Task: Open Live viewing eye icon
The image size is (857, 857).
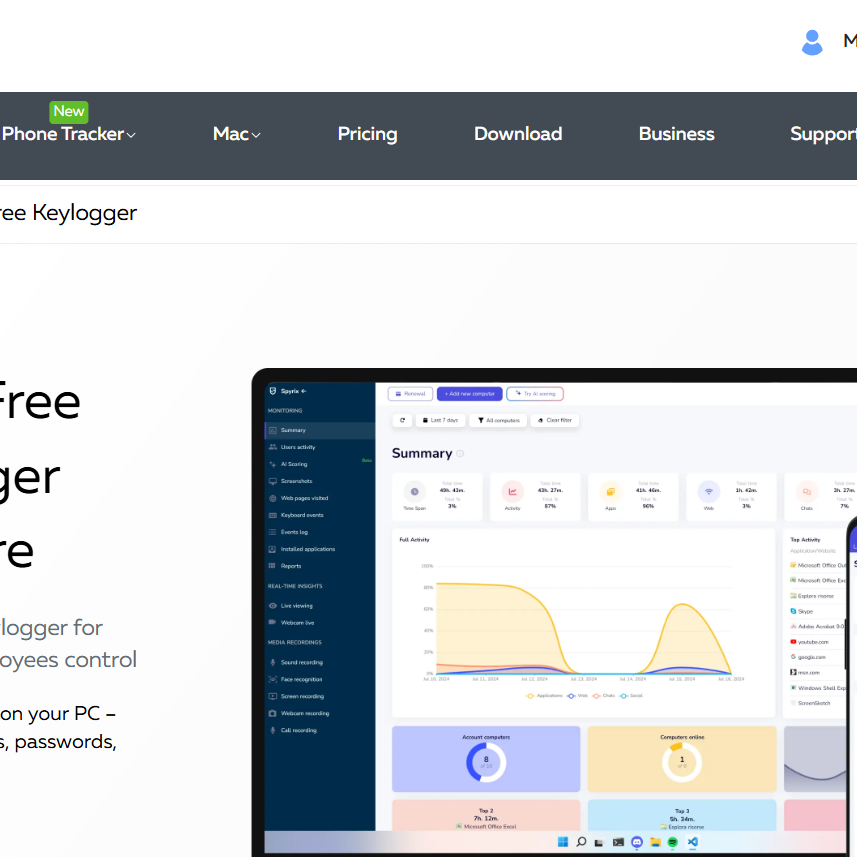Action: coord(273,606)
